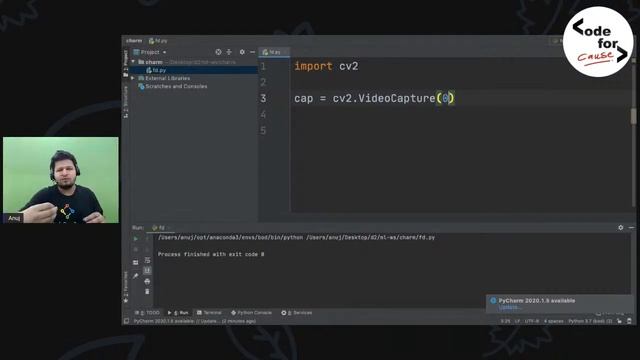The width and height of the screenshot is (640, 360).
Task: Open Run panel settings gear
Action: 620,227
